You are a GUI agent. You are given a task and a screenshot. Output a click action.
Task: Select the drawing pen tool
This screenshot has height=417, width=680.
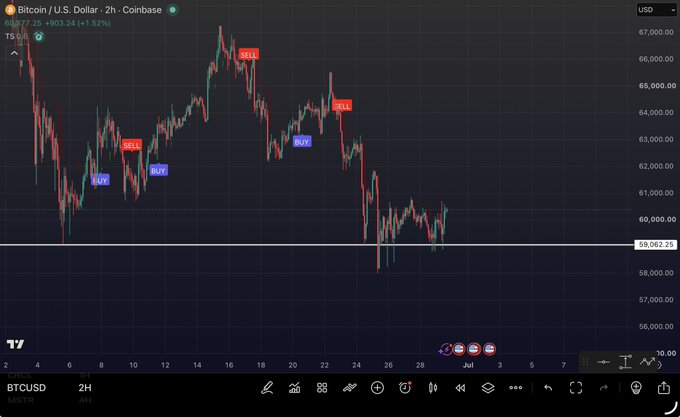pos(267,388)
